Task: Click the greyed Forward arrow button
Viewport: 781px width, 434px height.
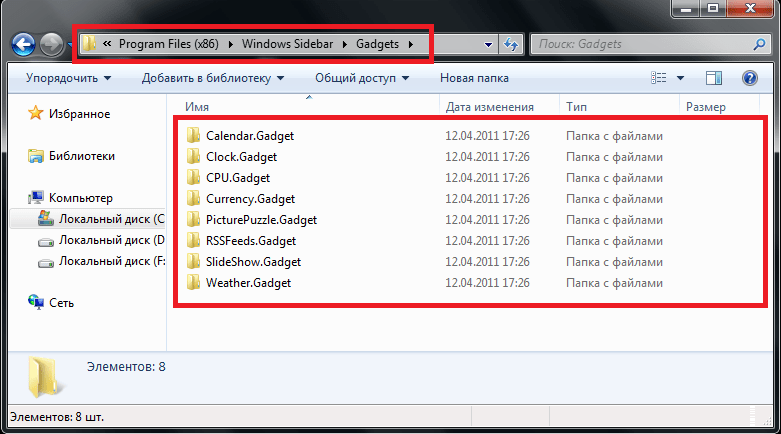Action: click(51, 44)
